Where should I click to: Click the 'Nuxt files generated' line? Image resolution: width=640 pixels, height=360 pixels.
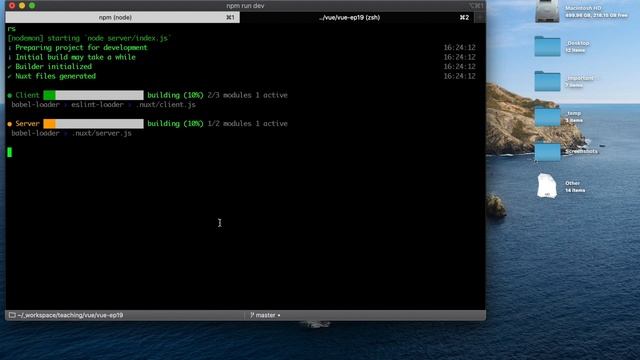[x=56, y=76]
